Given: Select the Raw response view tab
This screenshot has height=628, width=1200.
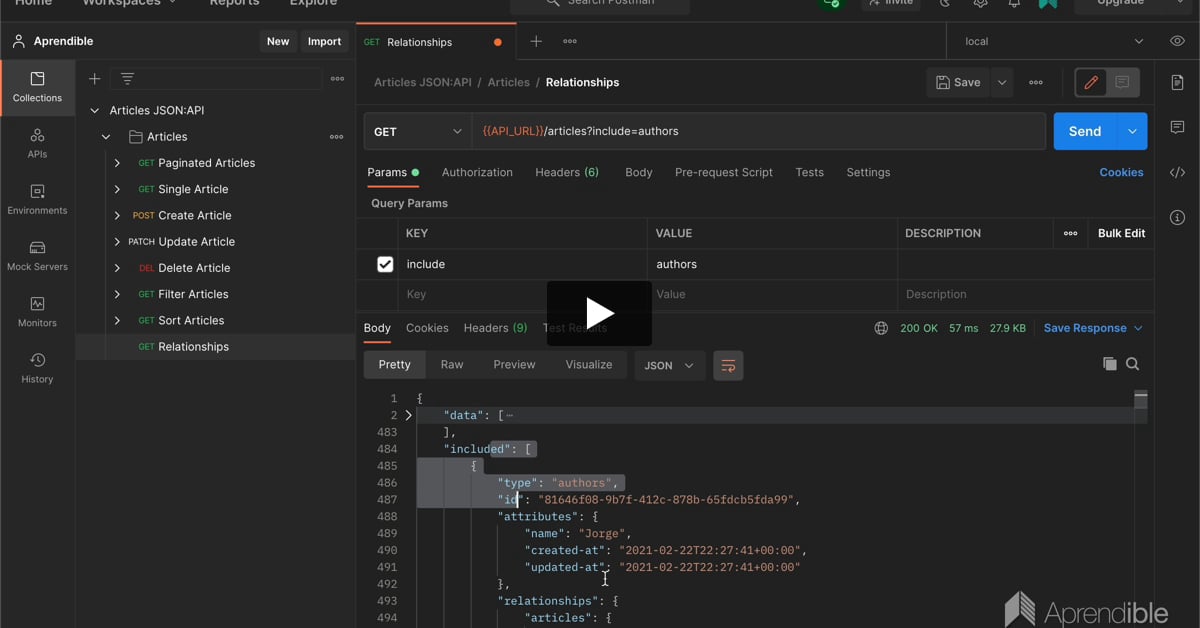Looking at the screenshot, I should [452, 365].
